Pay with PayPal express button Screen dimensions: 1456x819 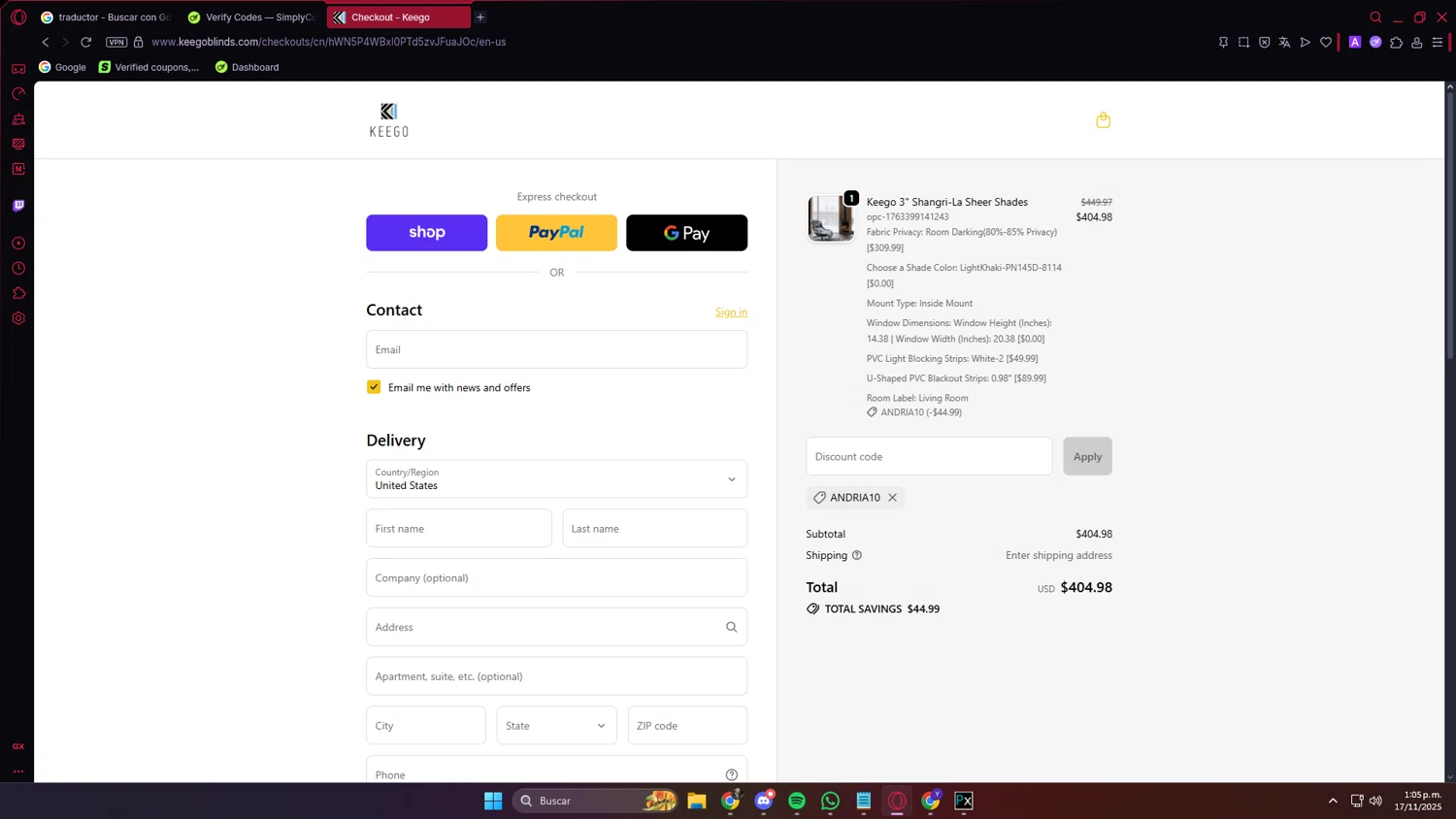[x=556, y=233]
